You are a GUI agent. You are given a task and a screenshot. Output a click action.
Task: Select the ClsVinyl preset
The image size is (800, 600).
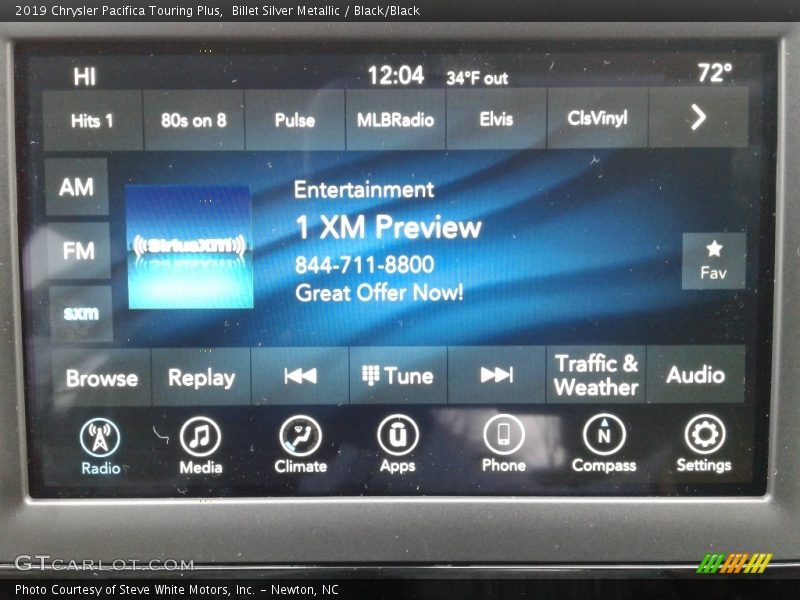coord(597,118)
